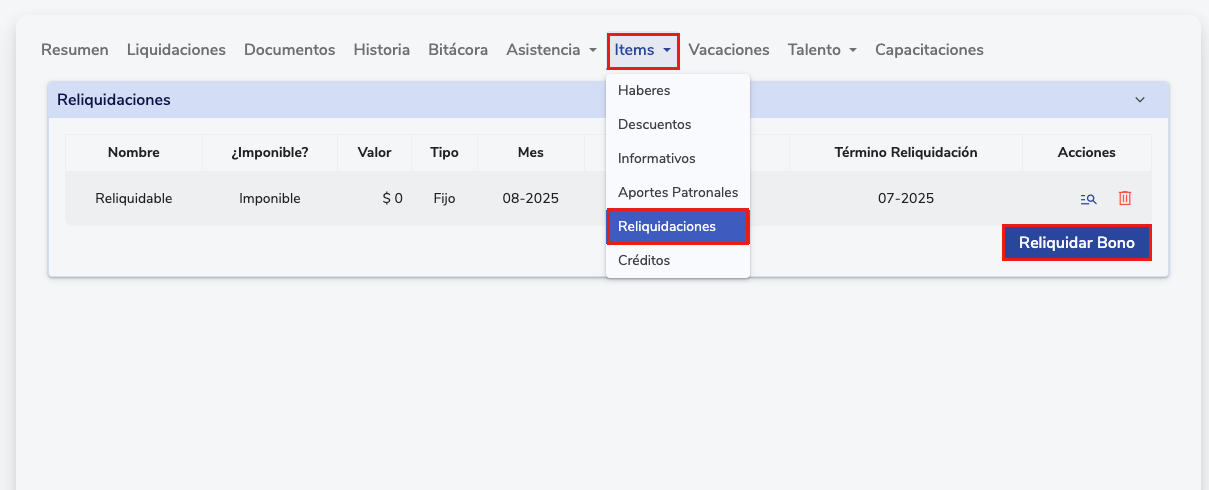Open the Items dropdown menu
This screenshot has width=1209, height=490.
[x=643, y=50]
